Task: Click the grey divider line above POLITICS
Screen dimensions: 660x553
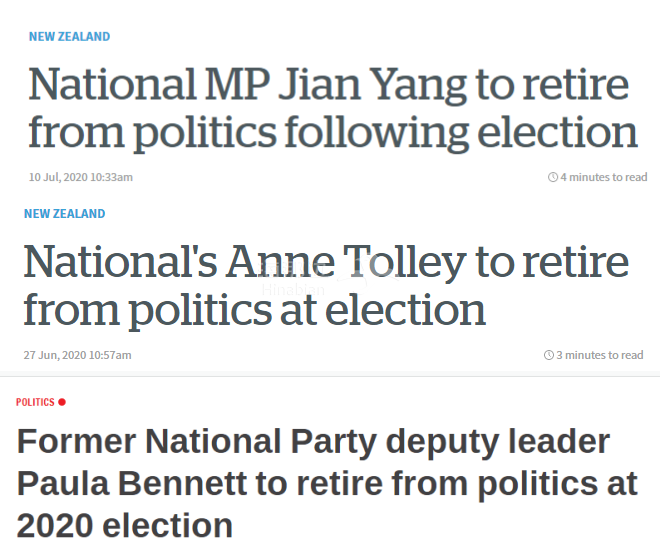Action: point(330,375)
